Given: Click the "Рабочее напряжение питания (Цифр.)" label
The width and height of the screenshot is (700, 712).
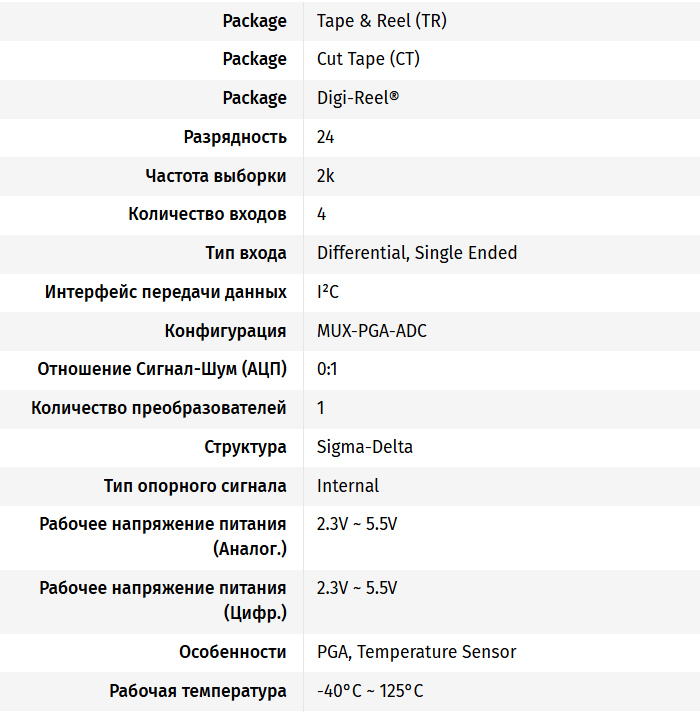Looking at the screenshot, I should (163, 600).
